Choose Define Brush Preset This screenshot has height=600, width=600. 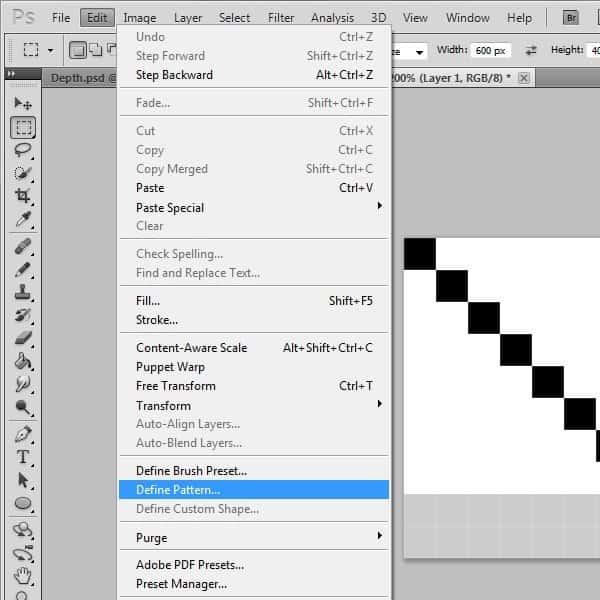(254, 471)
